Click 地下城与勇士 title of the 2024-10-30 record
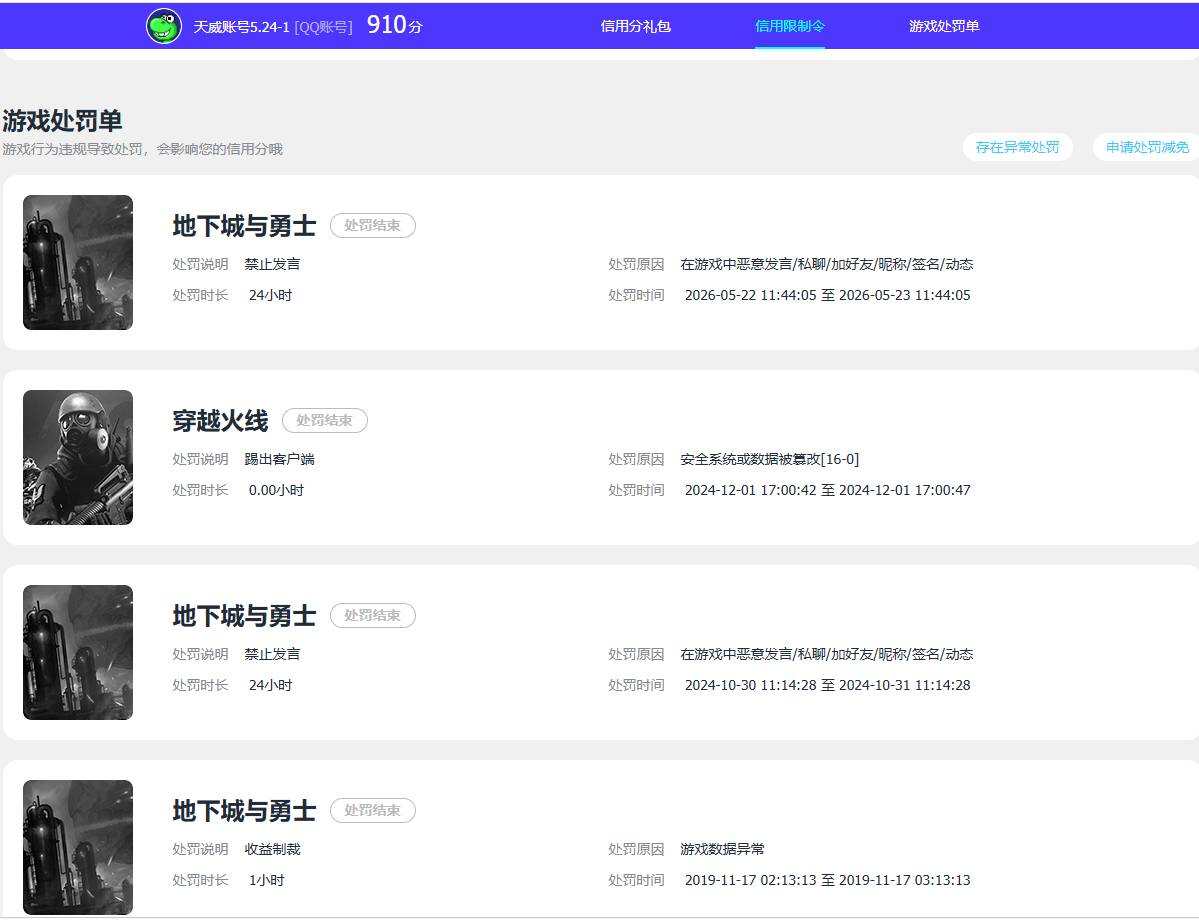 pos(244,616)
